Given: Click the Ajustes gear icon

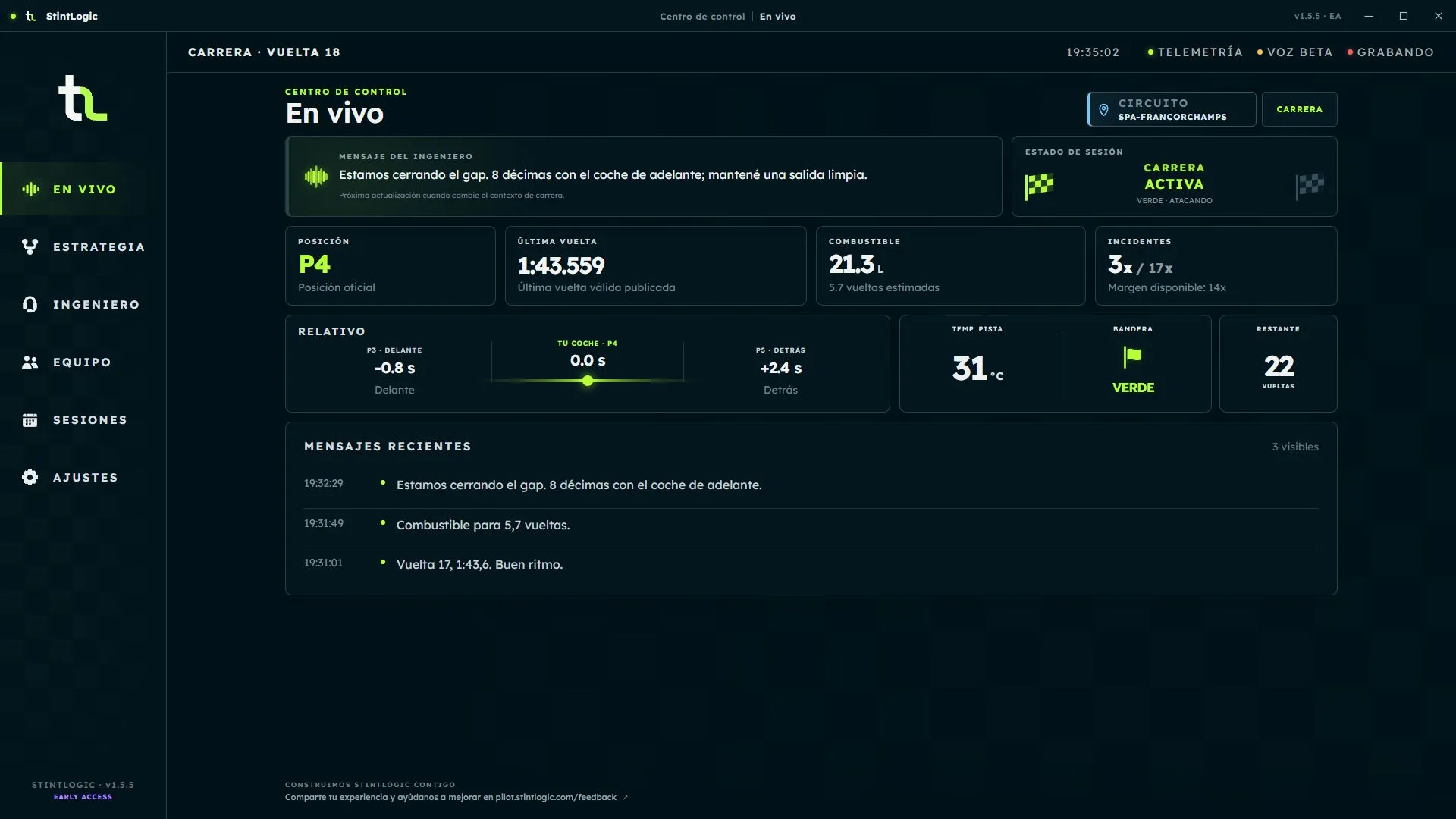Looking at the screenshot, I should pyautogui.click(x=30, y=477).
